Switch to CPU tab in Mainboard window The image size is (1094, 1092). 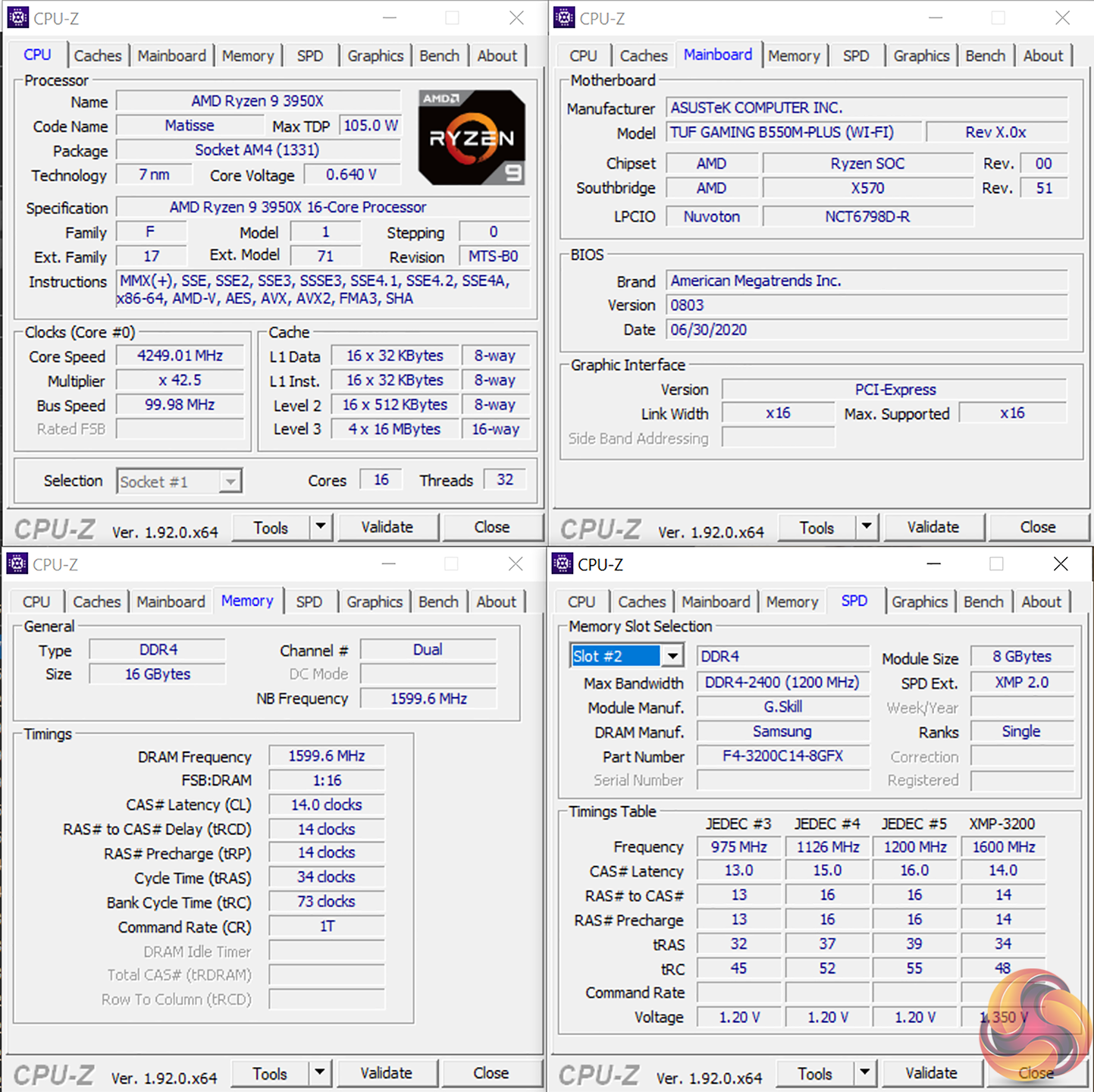(583, 56)
